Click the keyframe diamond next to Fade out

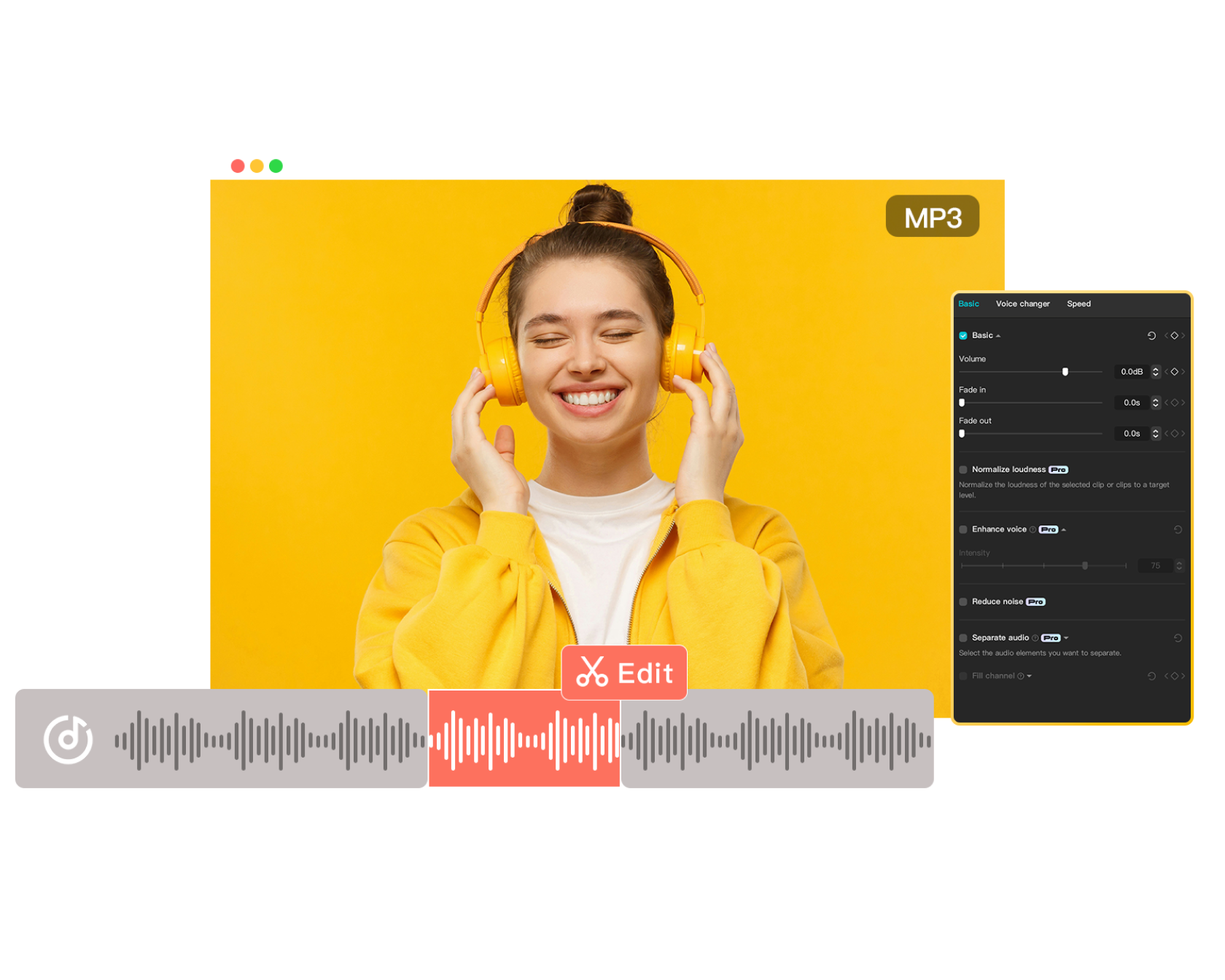point(1174,433)
